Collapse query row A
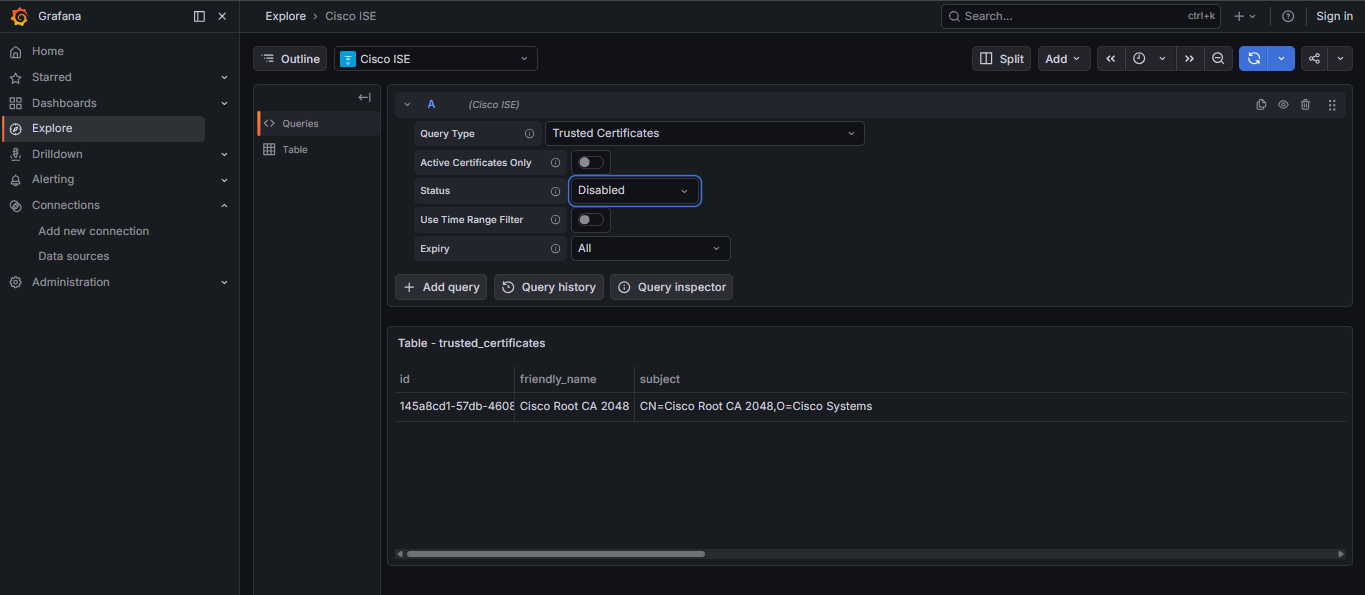Image resolution: width=1365 pixels, height=595 pixels. [407, 104]
